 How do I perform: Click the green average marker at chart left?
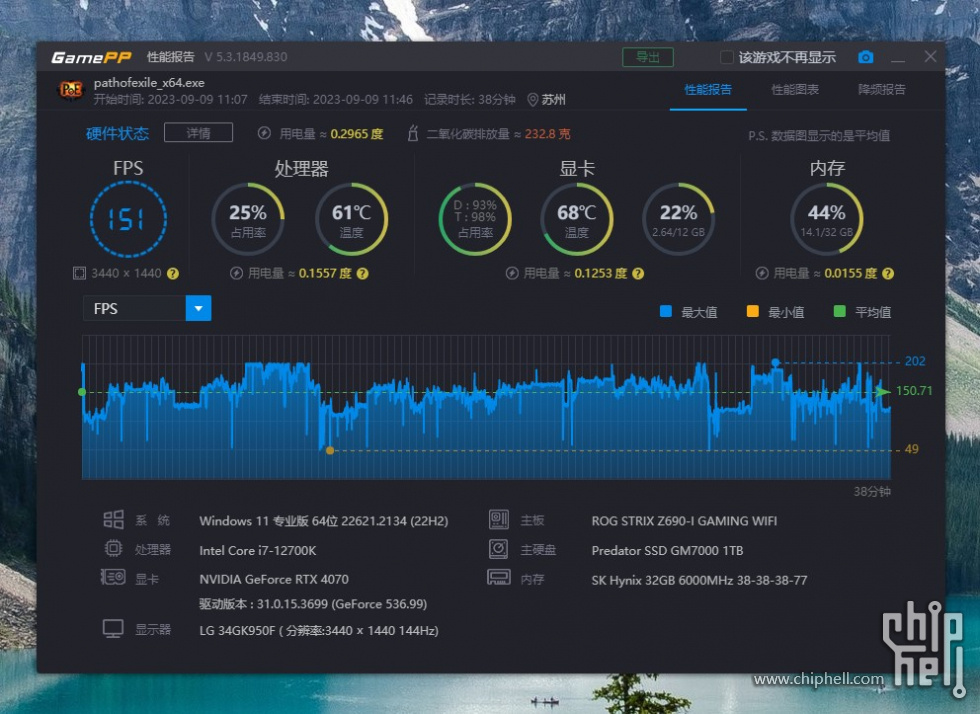(x=82, y=392)
